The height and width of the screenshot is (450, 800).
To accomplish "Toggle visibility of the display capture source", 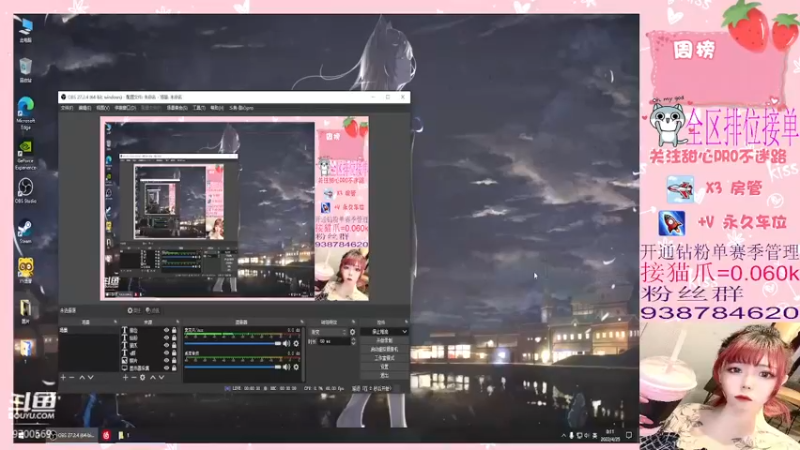I will (166, 368).
